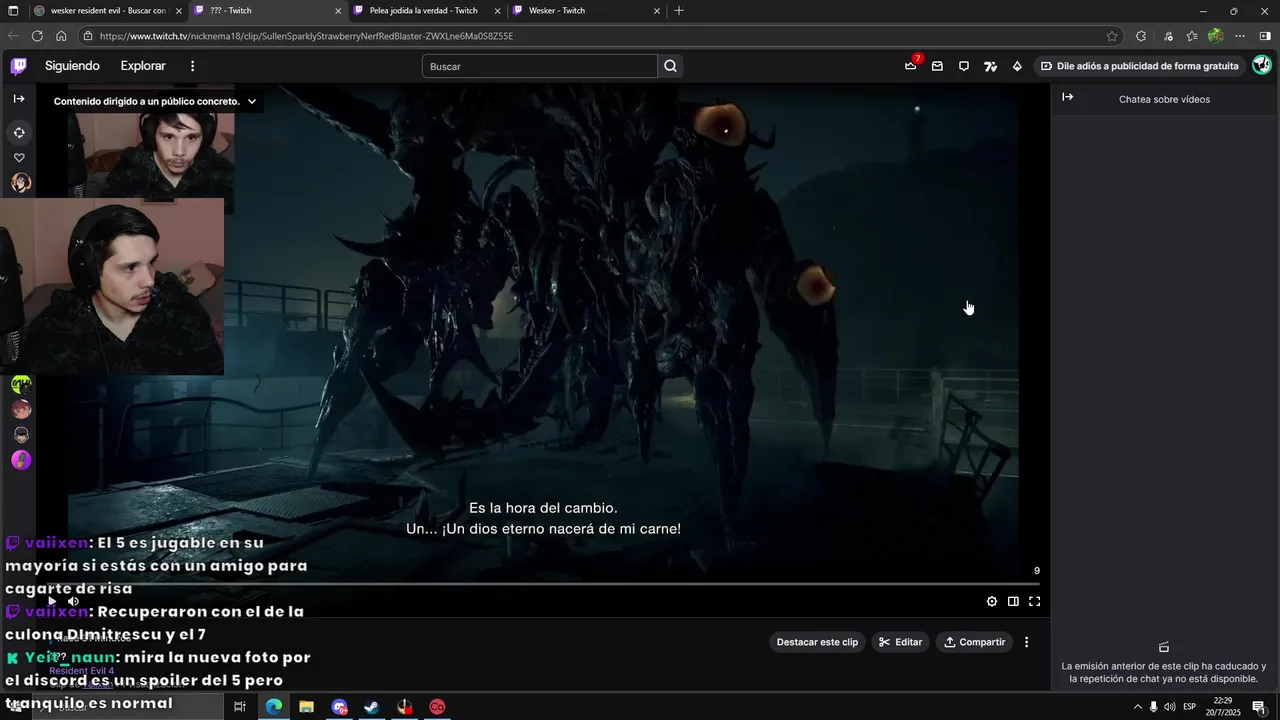Open the Explorar tab
This screenshot has width=1280, height=720.
pos(143,66)
